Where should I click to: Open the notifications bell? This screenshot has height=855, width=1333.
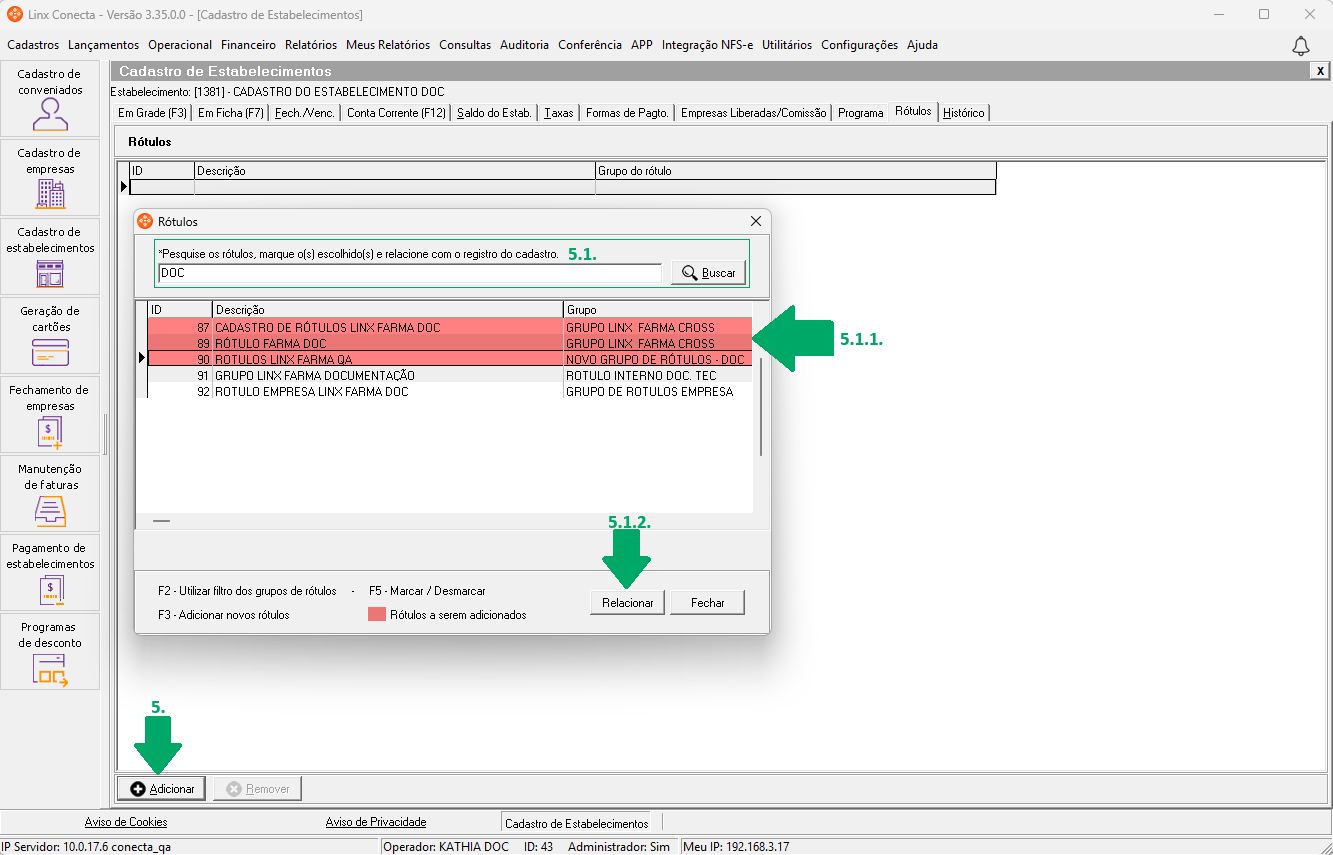pyautogui.click(x=1301, y=46)
